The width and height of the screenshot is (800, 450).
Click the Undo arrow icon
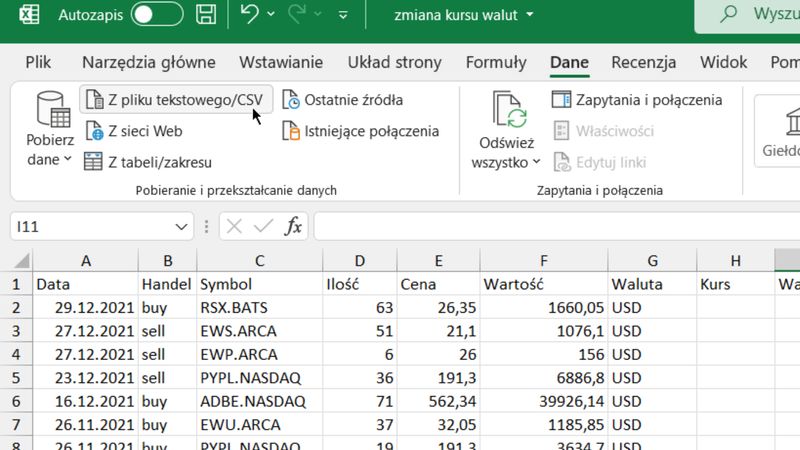click(x=250, y=15)
